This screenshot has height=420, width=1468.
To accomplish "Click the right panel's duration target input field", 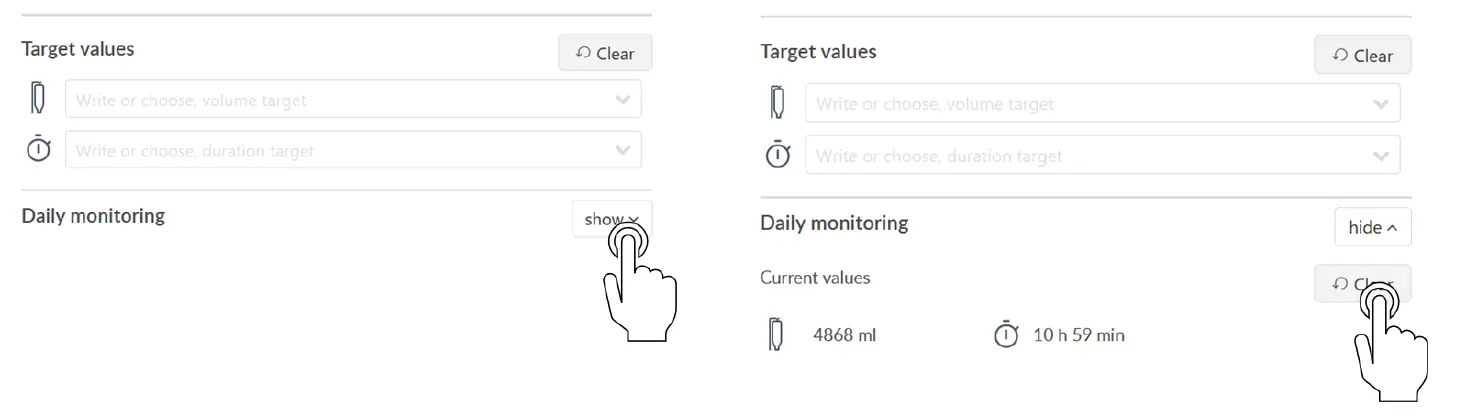I will point(1080,156).
